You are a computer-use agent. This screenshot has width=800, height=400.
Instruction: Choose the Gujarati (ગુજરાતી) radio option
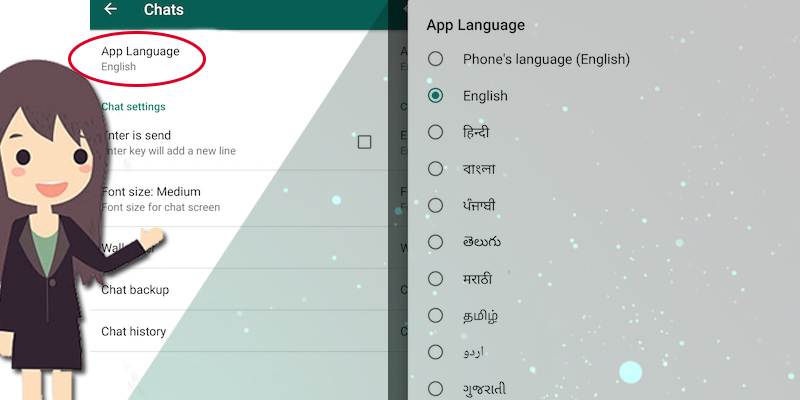435,388
